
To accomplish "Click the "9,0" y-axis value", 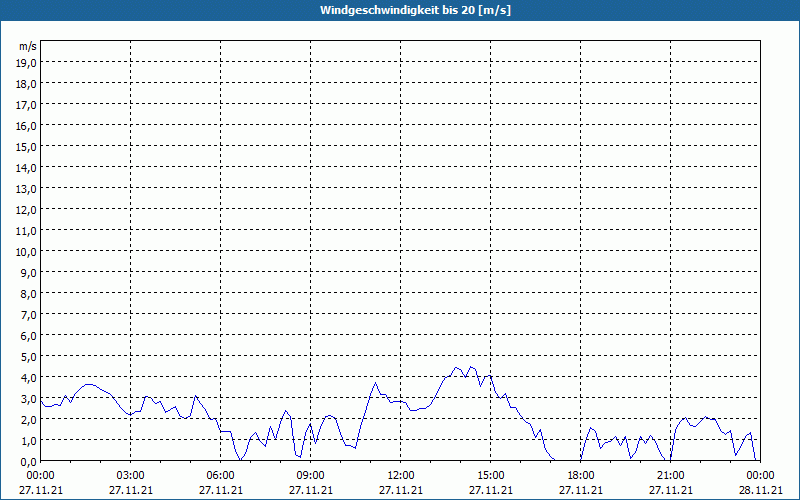I will [x=29, y=273].
